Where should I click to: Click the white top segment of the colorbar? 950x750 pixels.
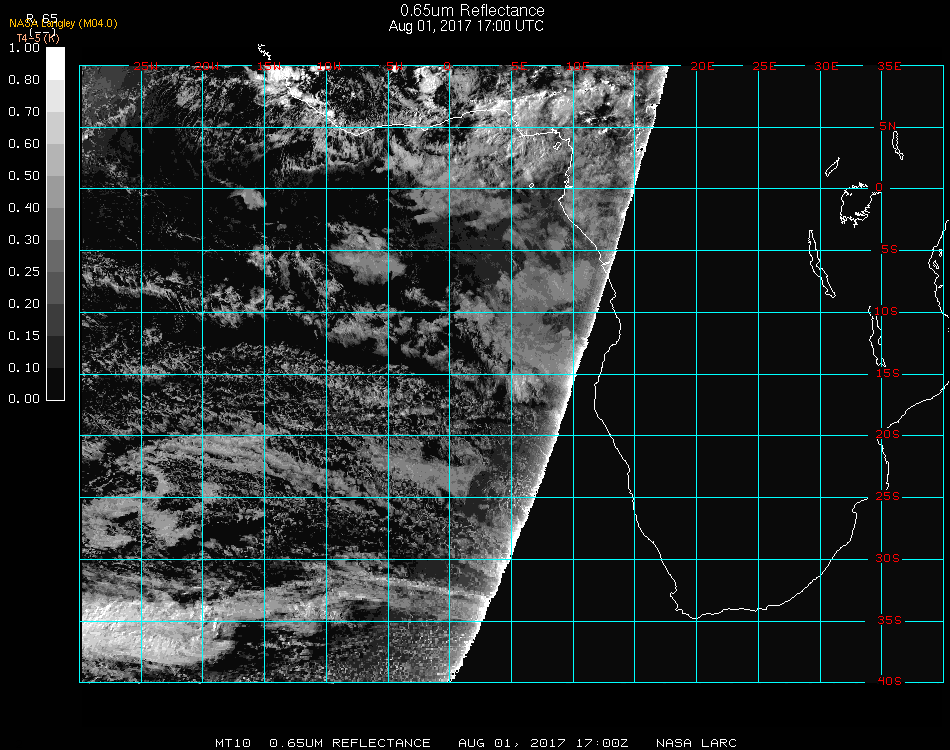pos(55,64)
